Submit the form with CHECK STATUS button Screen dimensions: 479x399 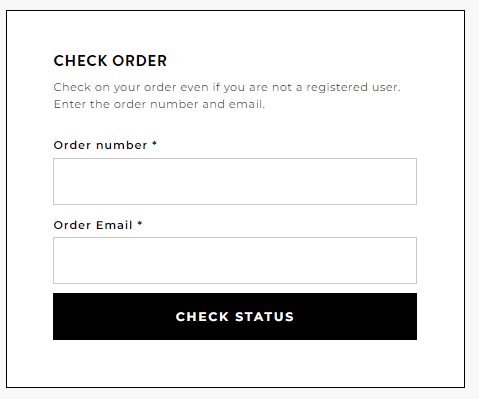click(235, 316)
